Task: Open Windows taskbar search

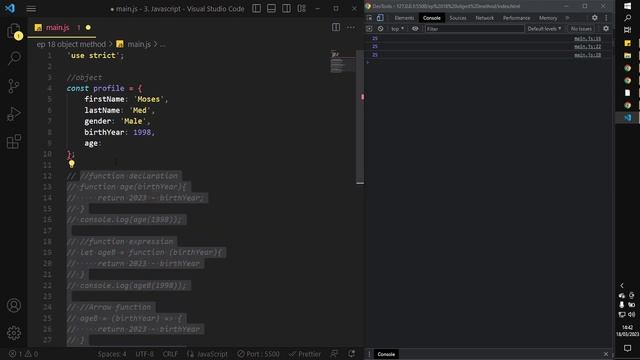Action: click(628, 18)
